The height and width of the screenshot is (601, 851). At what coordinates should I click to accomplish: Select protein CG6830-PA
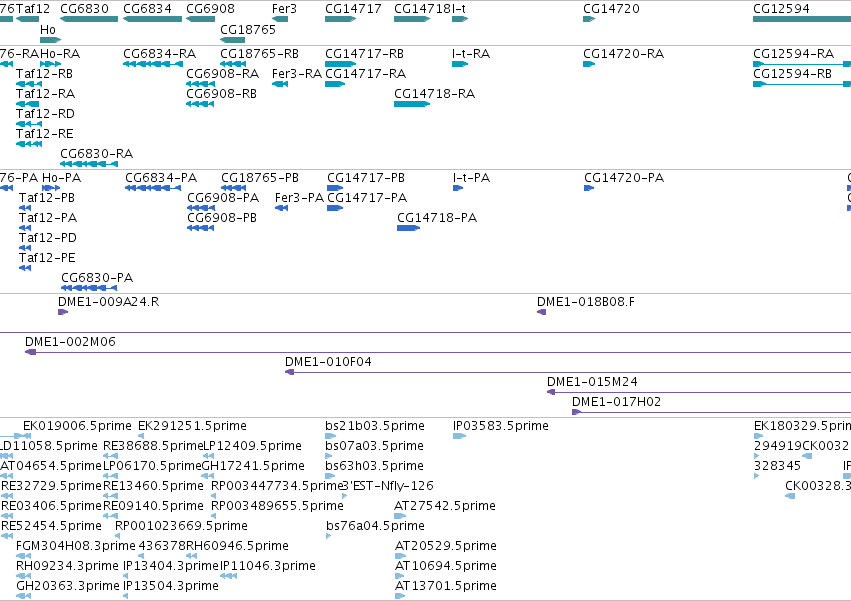click(97, 279)
